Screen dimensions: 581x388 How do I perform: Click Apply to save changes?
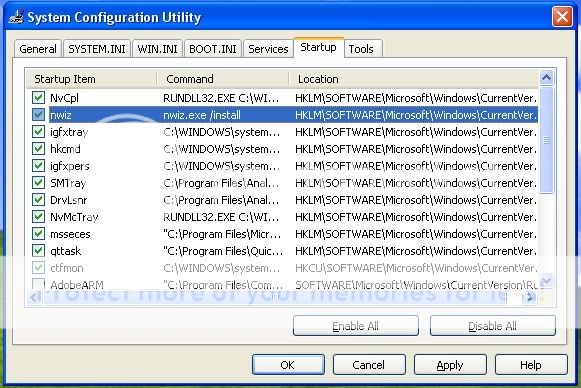tap(450, 365)
